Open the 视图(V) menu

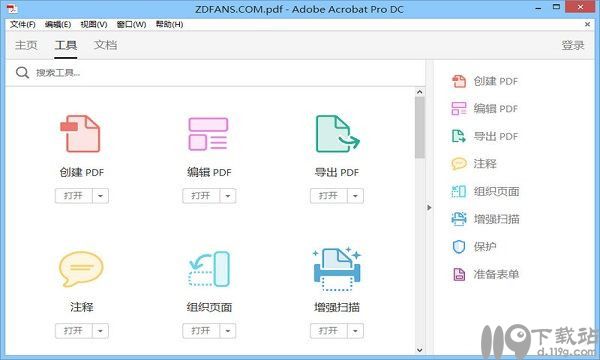(94, 24)
